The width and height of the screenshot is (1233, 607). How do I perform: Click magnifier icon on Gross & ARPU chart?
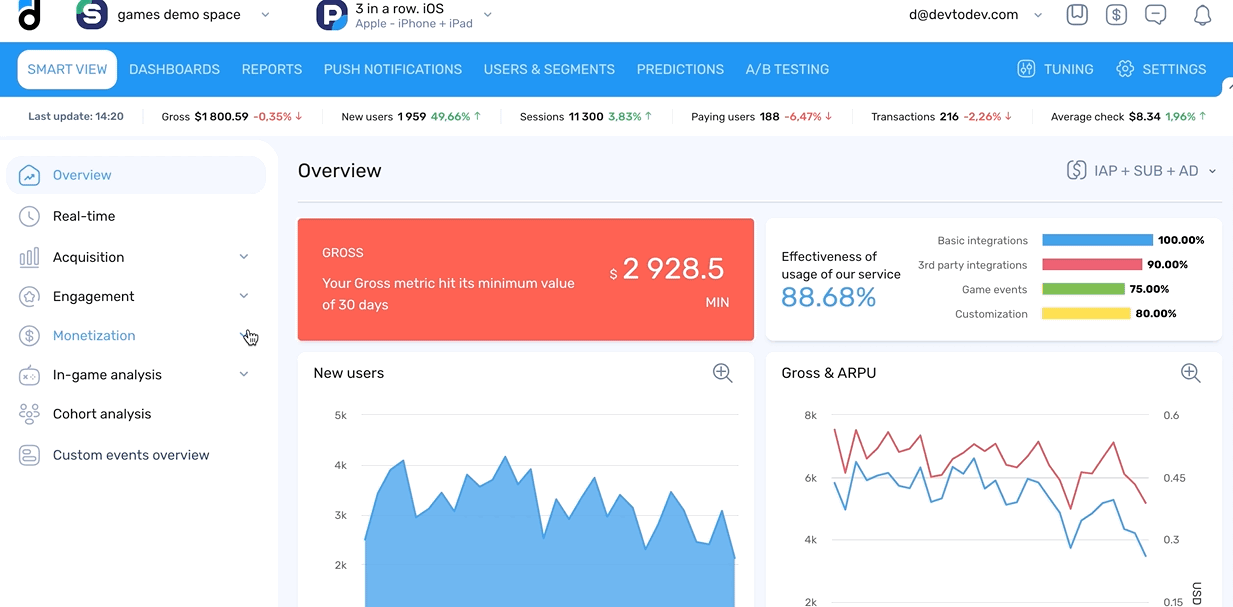pyautogui.click(x=1190, y=373)
